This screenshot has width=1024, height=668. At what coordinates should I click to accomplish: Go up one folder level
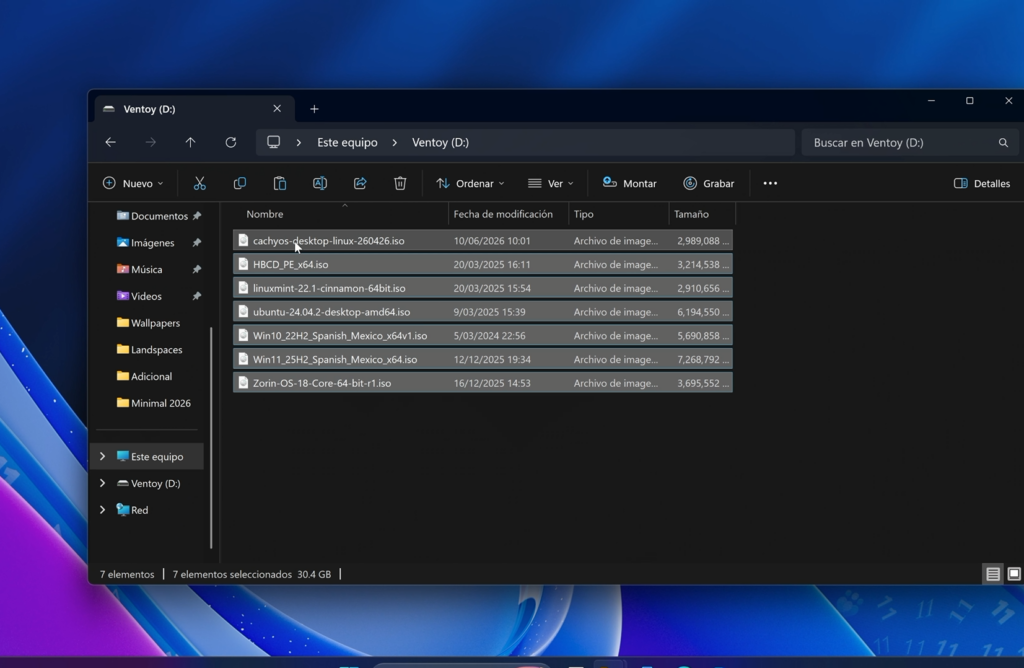click(190, 142)
